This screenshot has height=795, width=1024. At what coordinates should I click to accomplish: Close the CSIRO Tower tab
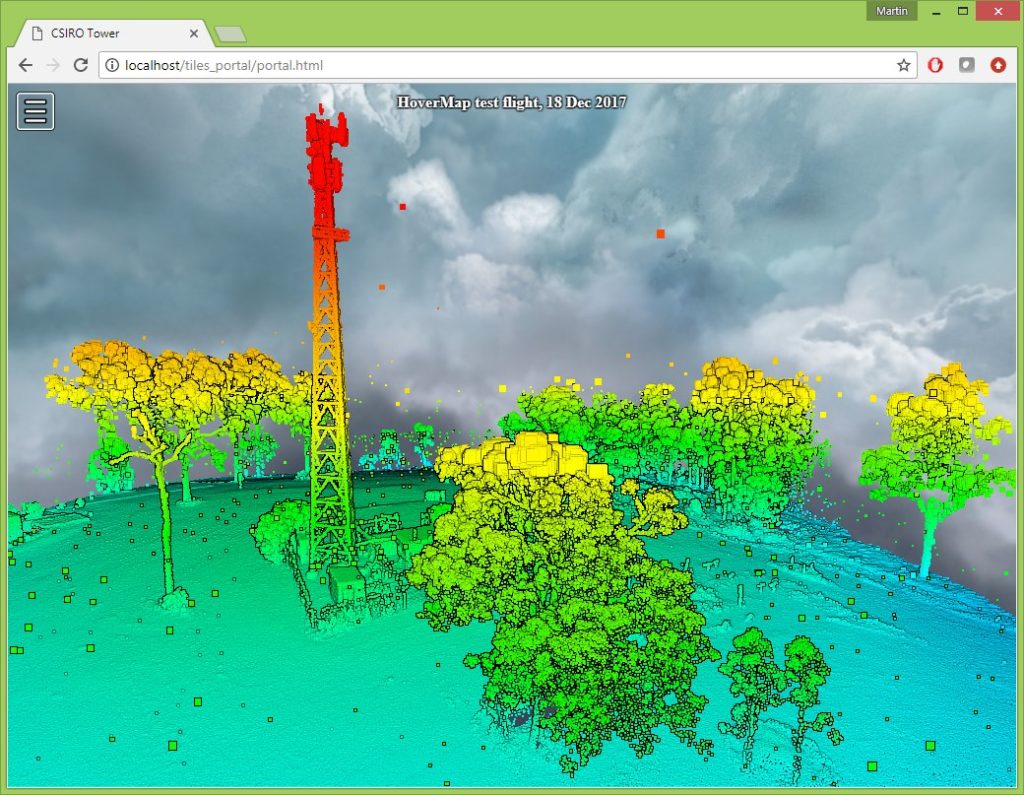(x=193, y=33)
